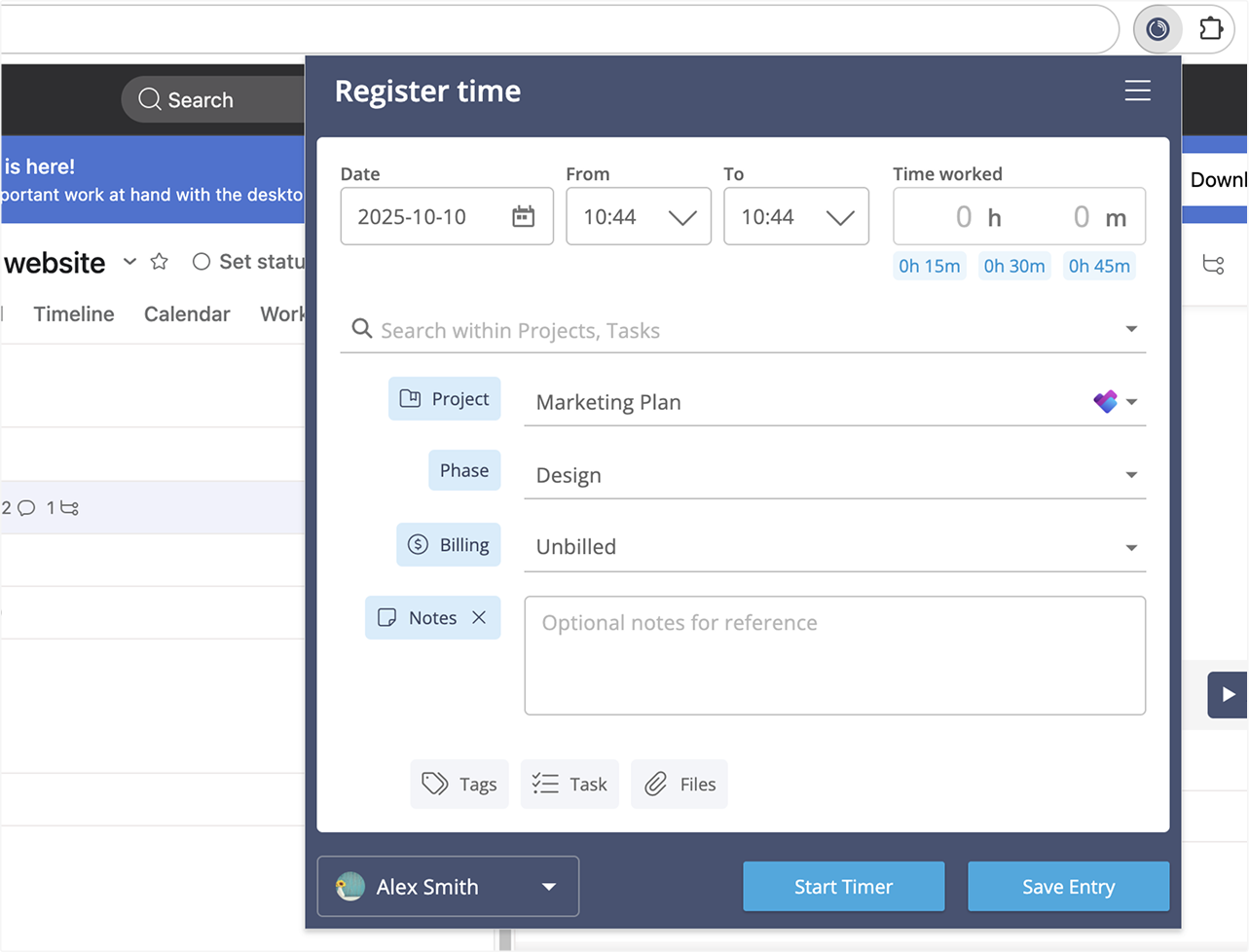
Task: Remove the Notes field with its X
Action: coord(479,617)
